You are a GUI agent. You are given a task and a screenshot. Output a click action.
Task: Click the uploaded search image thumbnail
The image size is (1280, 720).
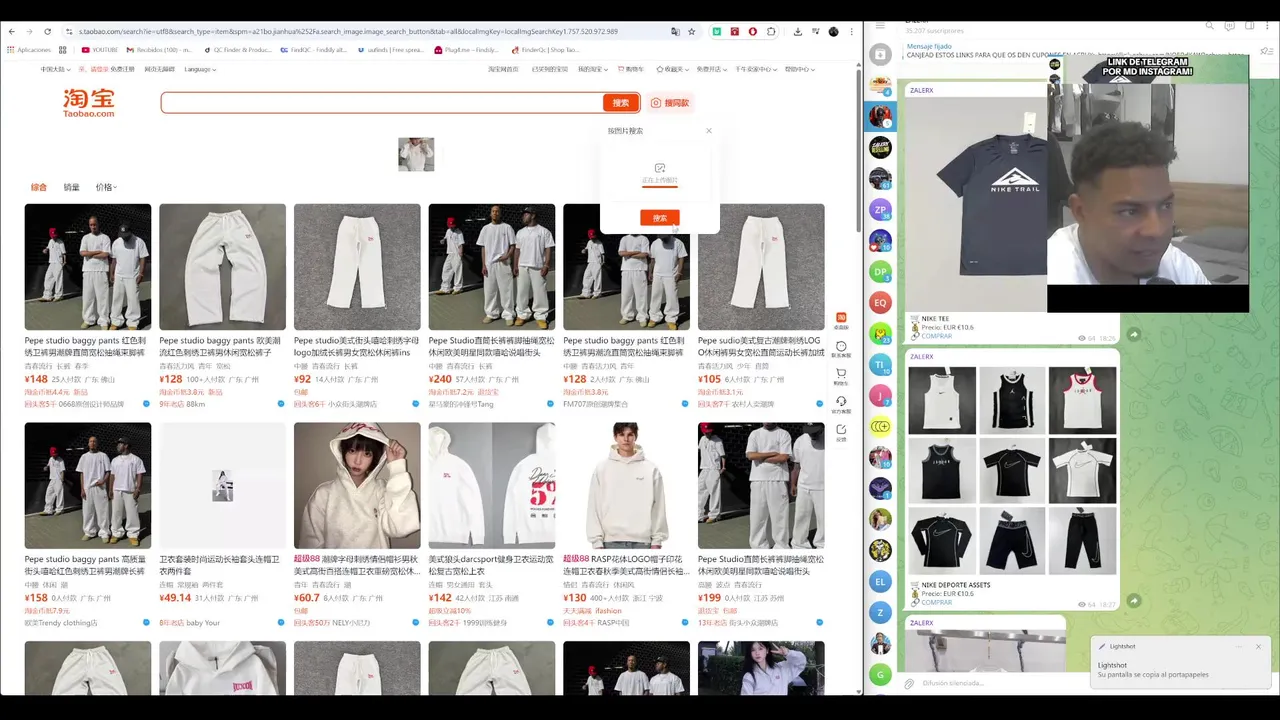coord(416,154)
